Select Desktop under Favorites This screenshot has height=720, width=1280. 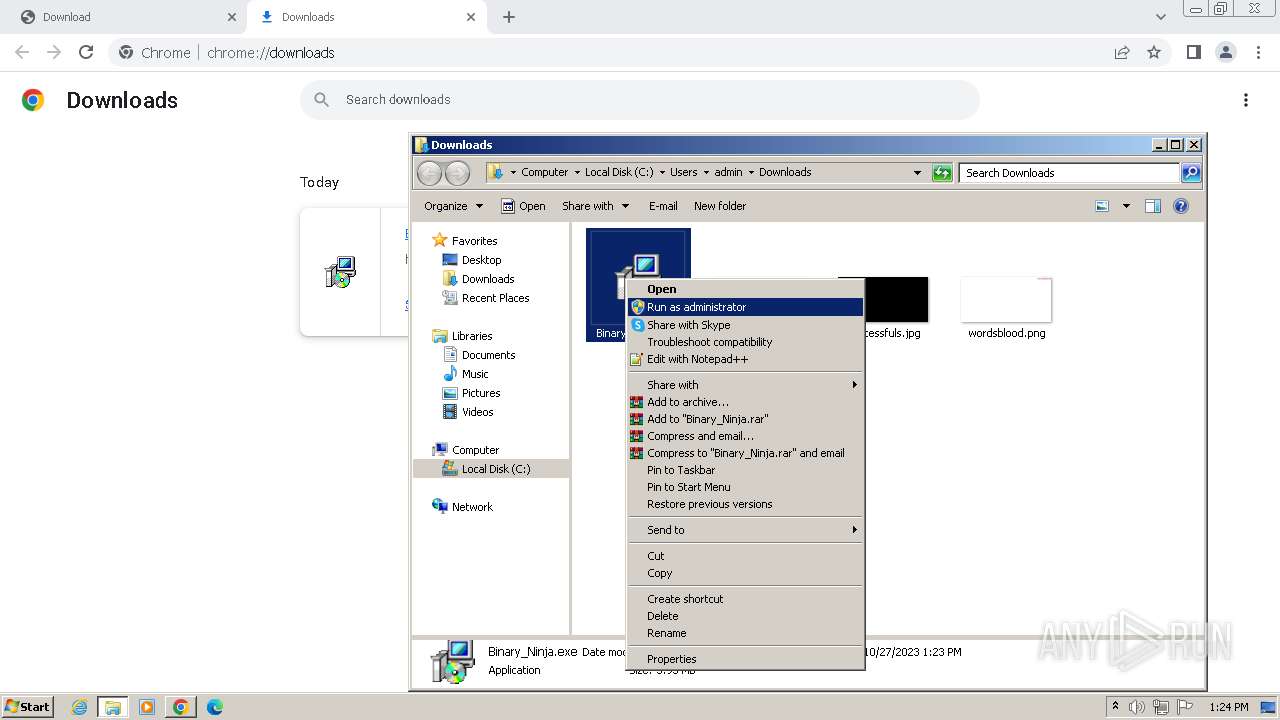472,260
